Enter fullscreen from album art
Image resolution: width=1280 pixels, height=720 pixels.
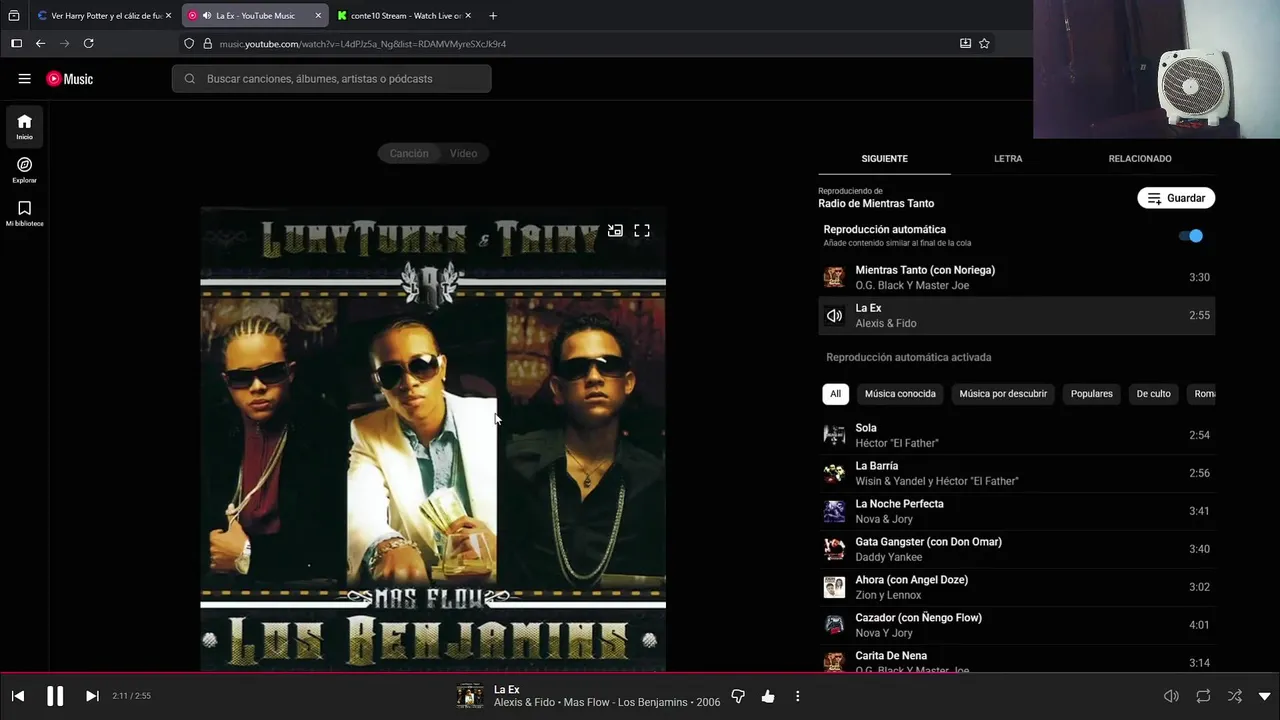point(642,230)
